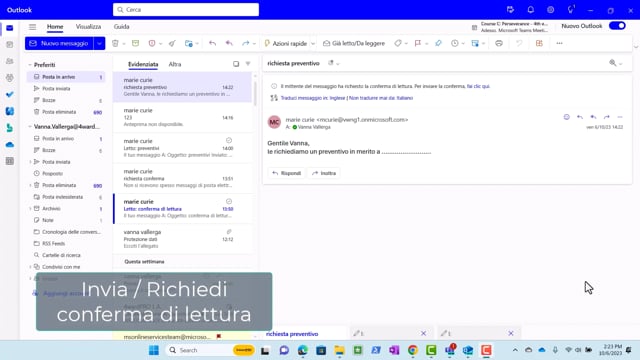
Task: Select the bottom richiesta preventivo tab
Action: click(292, 334)
